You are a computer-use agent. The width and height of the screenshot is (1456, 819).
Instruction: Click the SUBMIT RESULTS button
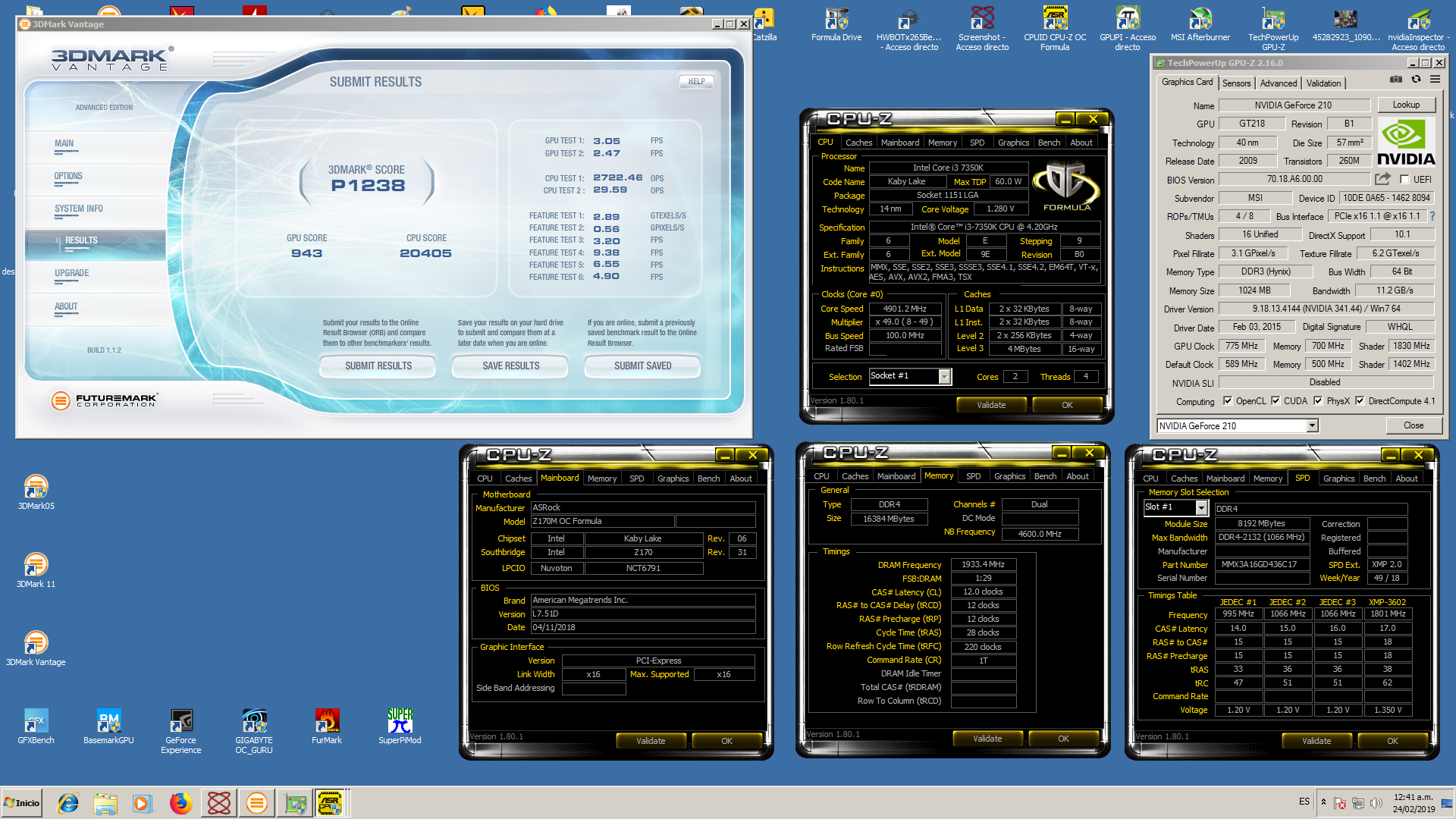(x=378, y=366)
